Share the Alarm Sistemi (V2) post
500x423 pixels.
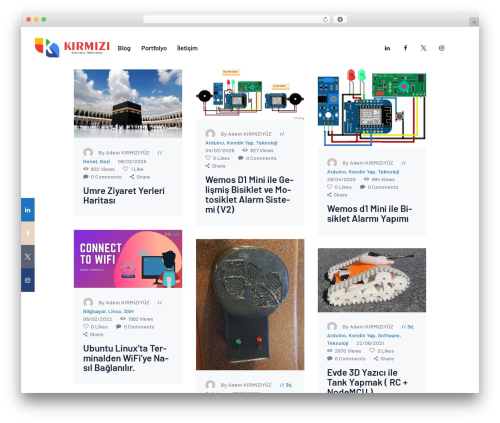click(216, 166)
